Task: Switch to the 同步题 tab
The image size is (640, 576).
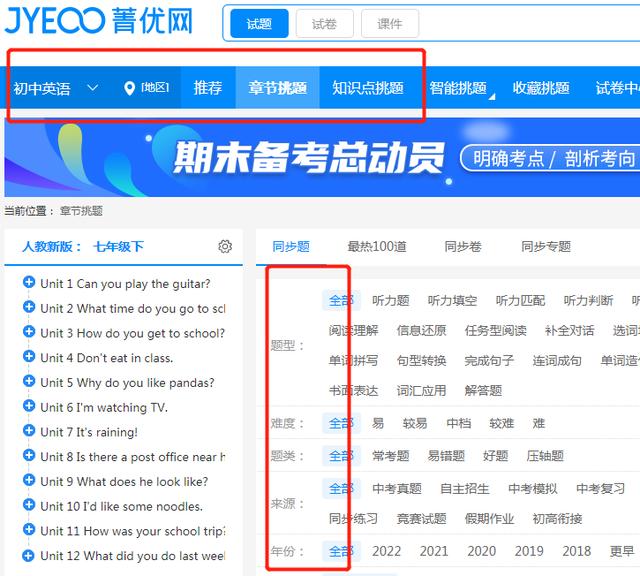Action: click(x=291, y=246)
